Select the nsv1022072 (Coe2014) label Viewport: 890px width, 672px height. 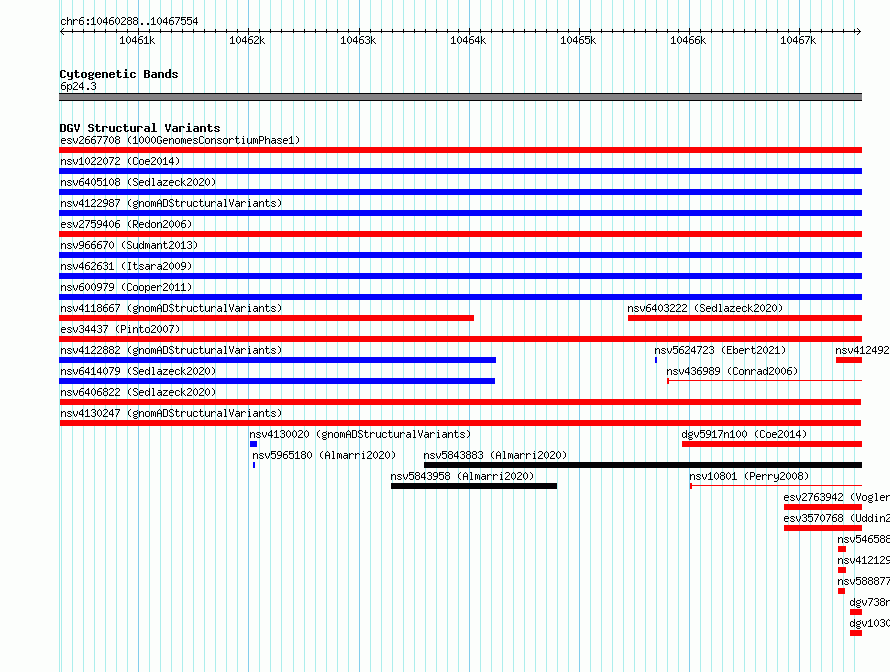click(120, 161)
